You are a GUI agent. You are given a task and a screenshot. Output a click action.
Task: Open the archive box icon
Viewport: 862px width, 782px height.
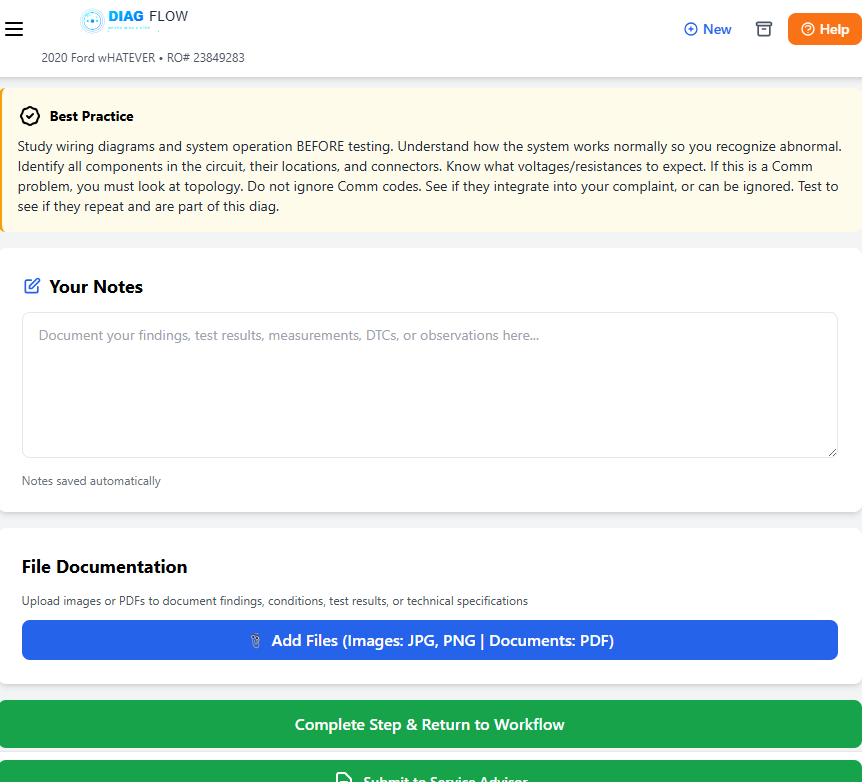coord(764,29)
